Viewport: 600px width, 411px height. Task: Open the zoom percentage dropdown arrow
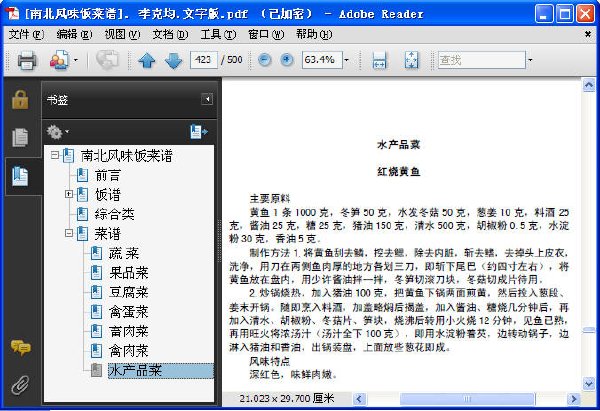coord(346,60)
